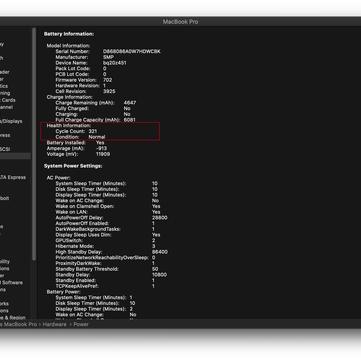Click the 'Health Information:' row
Screen dimensions: 361x361
(x=68, y=125)
